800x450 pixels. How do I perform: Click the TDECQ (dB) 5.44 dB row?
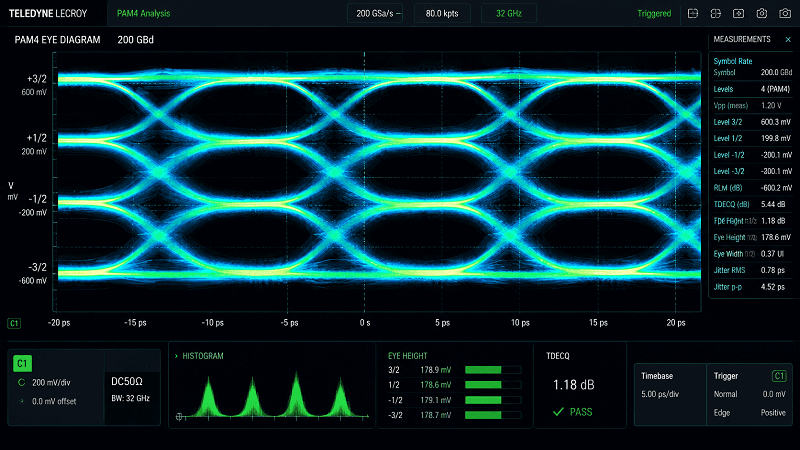(752, 204)
